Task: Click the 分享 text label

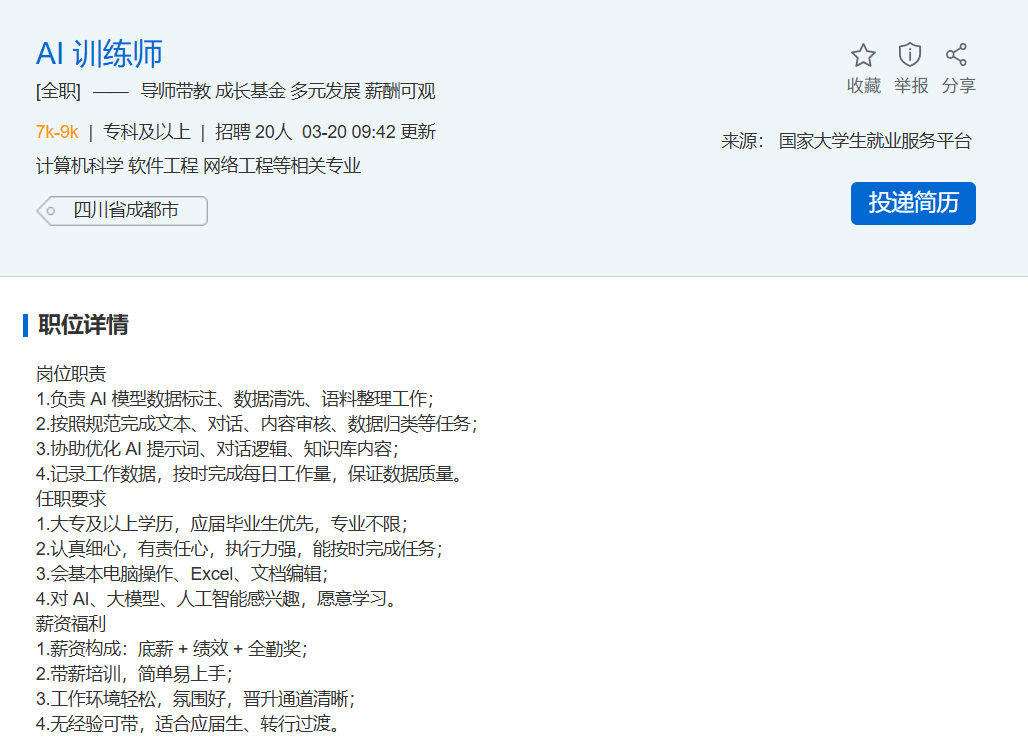Action: click(x=958, y=86)
